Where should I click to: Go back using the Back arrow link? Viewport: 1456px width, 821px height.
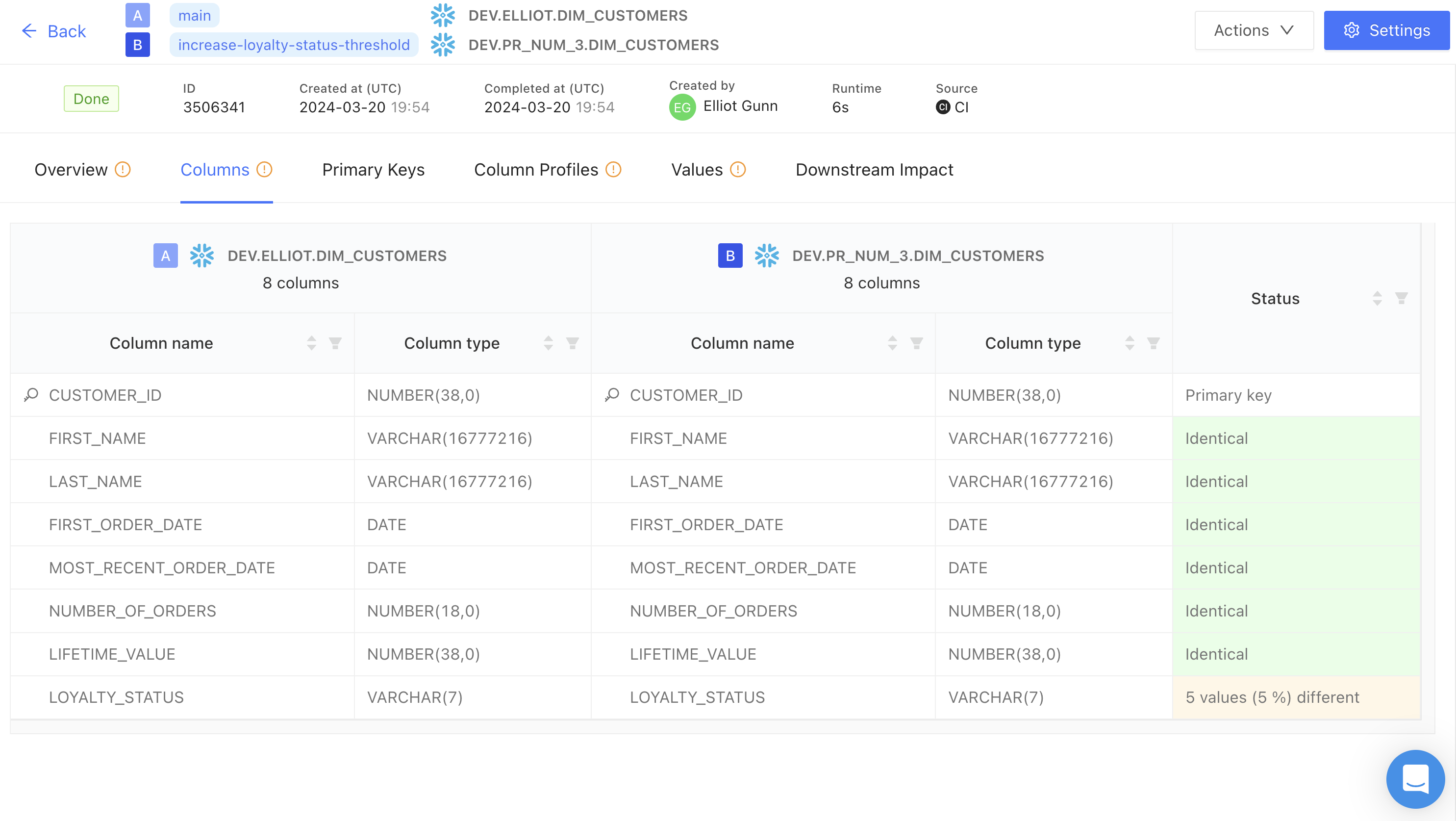[x=53, y=30]
